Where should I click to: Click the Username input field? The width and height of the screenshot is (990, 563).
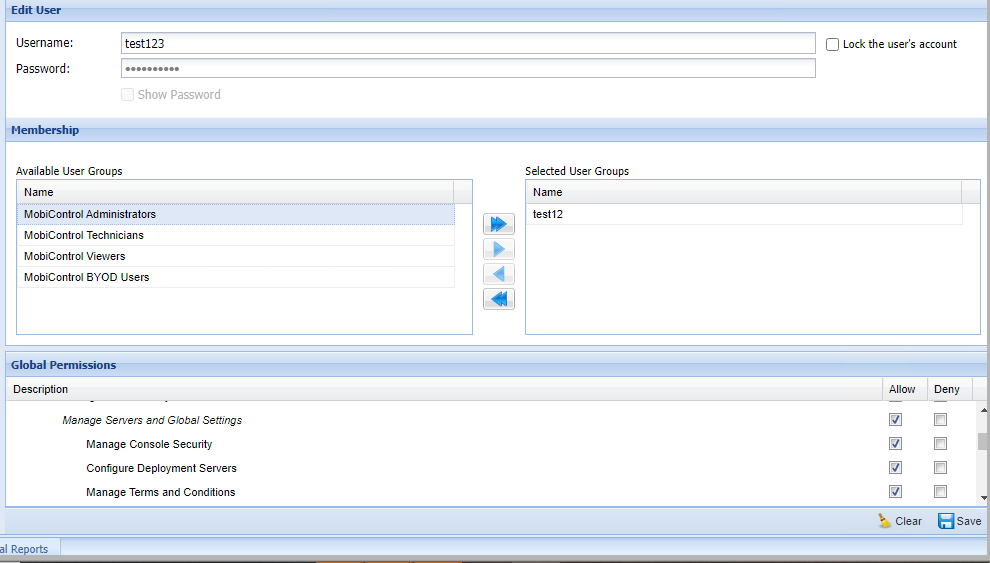tap(467, 43)
